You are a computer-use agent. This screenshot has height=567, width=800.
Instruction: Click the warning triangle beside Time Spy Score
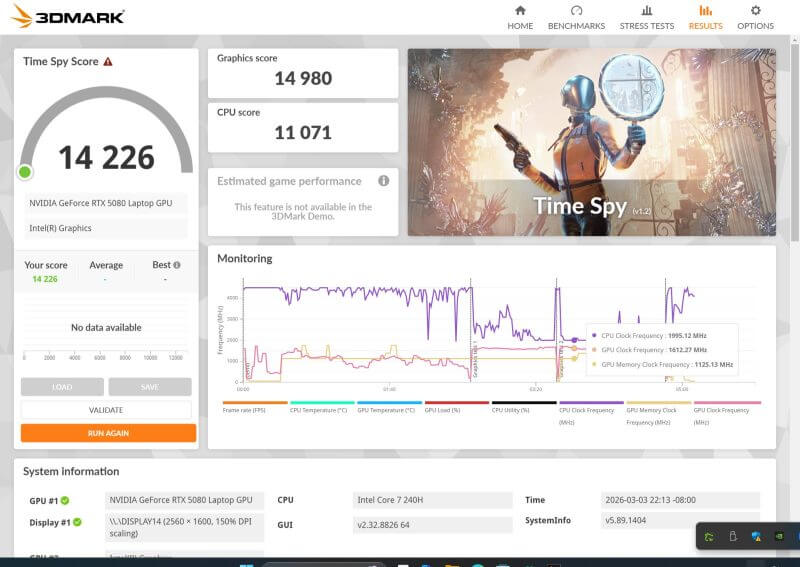click(x=108, y=62)
